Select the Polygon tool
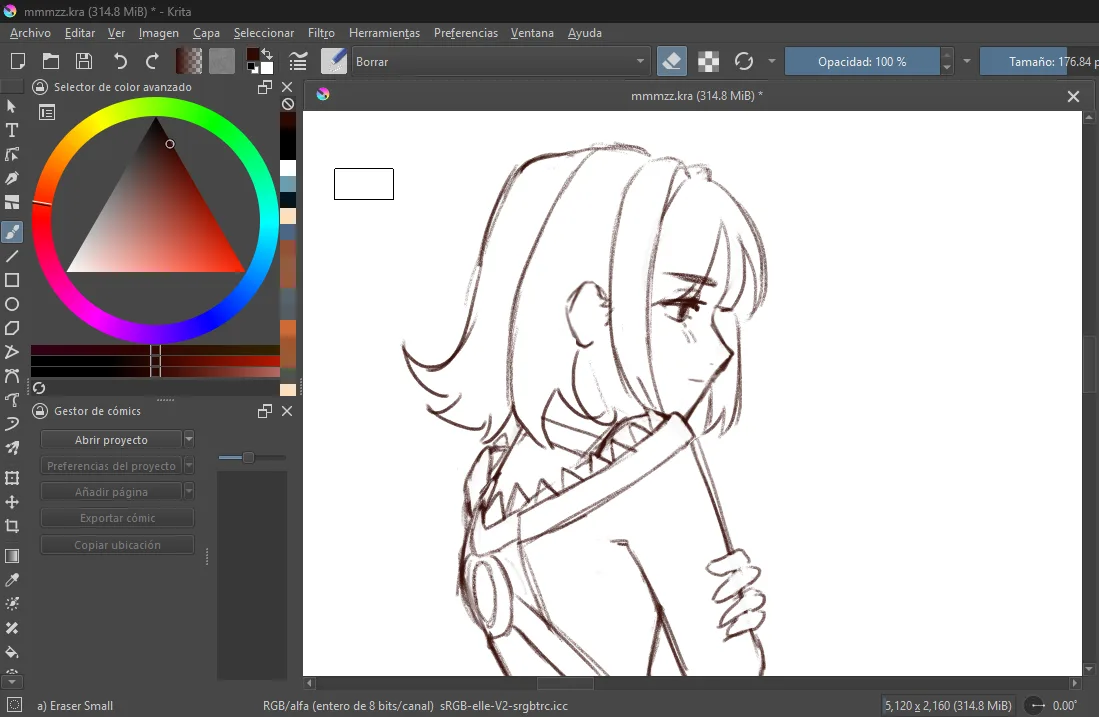 (12, 328)
